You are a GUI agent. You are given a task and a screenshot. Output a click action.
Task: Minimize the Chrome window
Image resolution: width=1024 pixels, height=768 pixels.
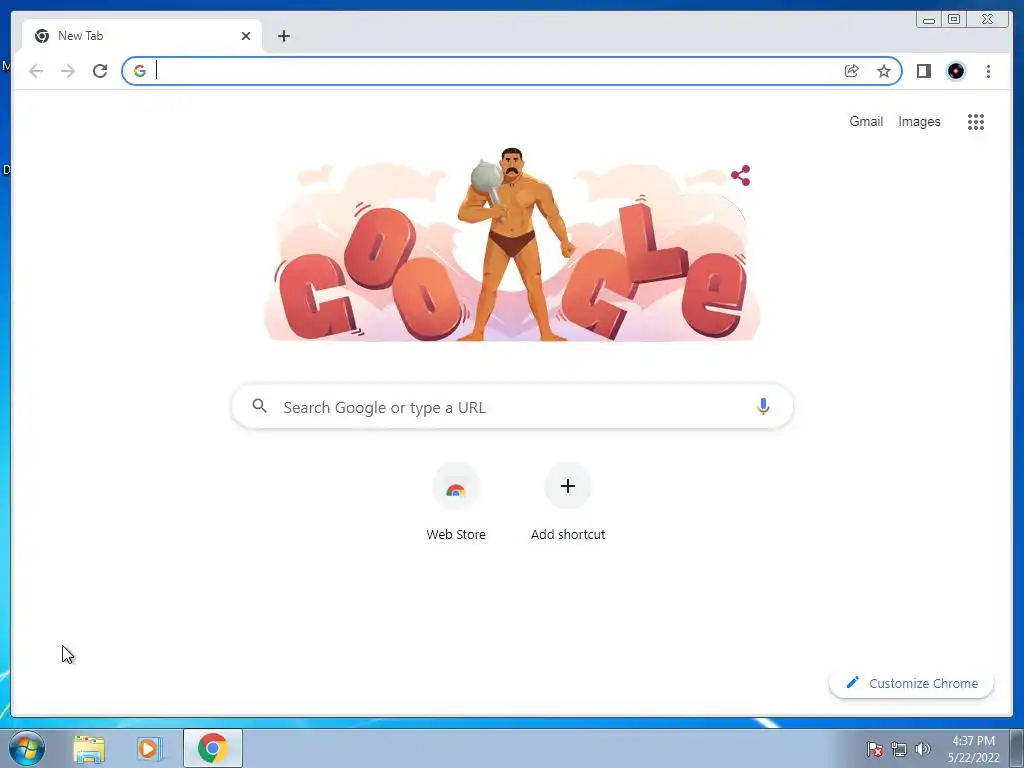[x=929, y=20]
